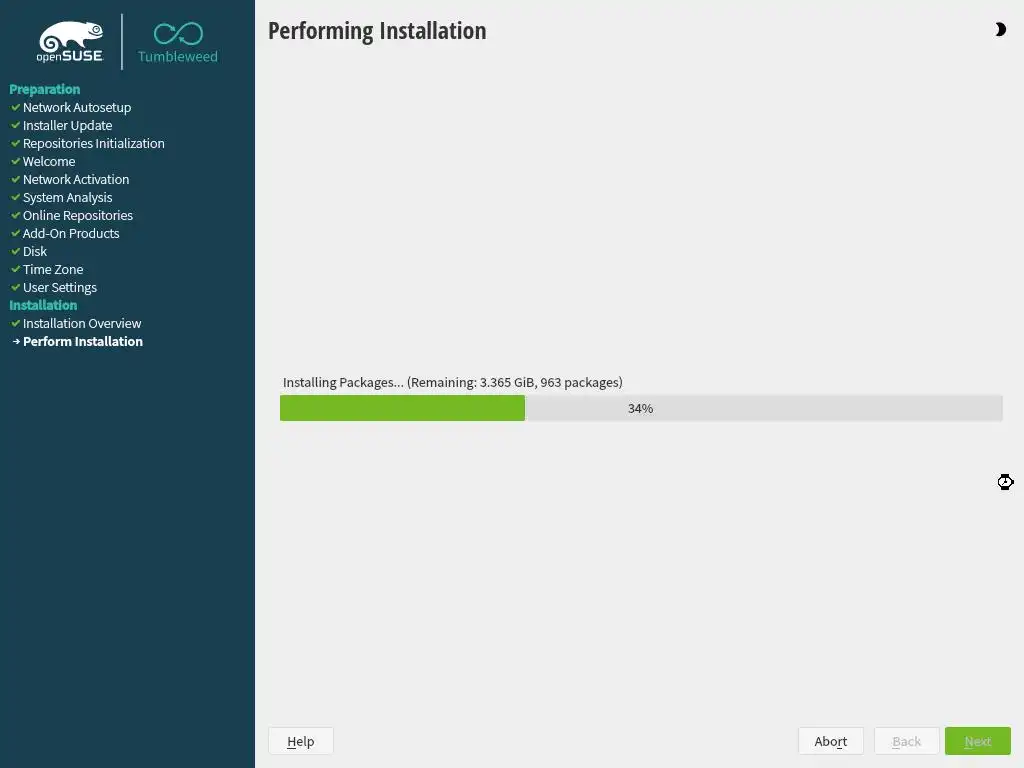Select Online Repositories step in sidebar
The image size is (1024, 768).
tap(78, 216)
